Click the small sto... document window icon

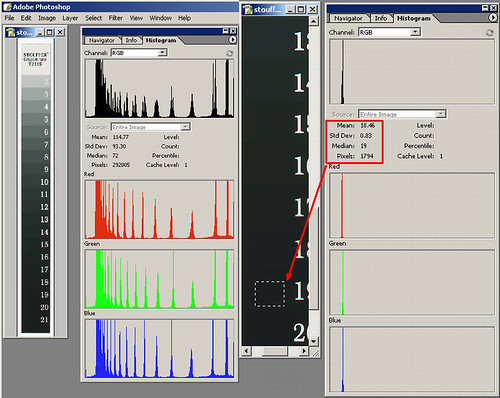(x=11, y=32)
